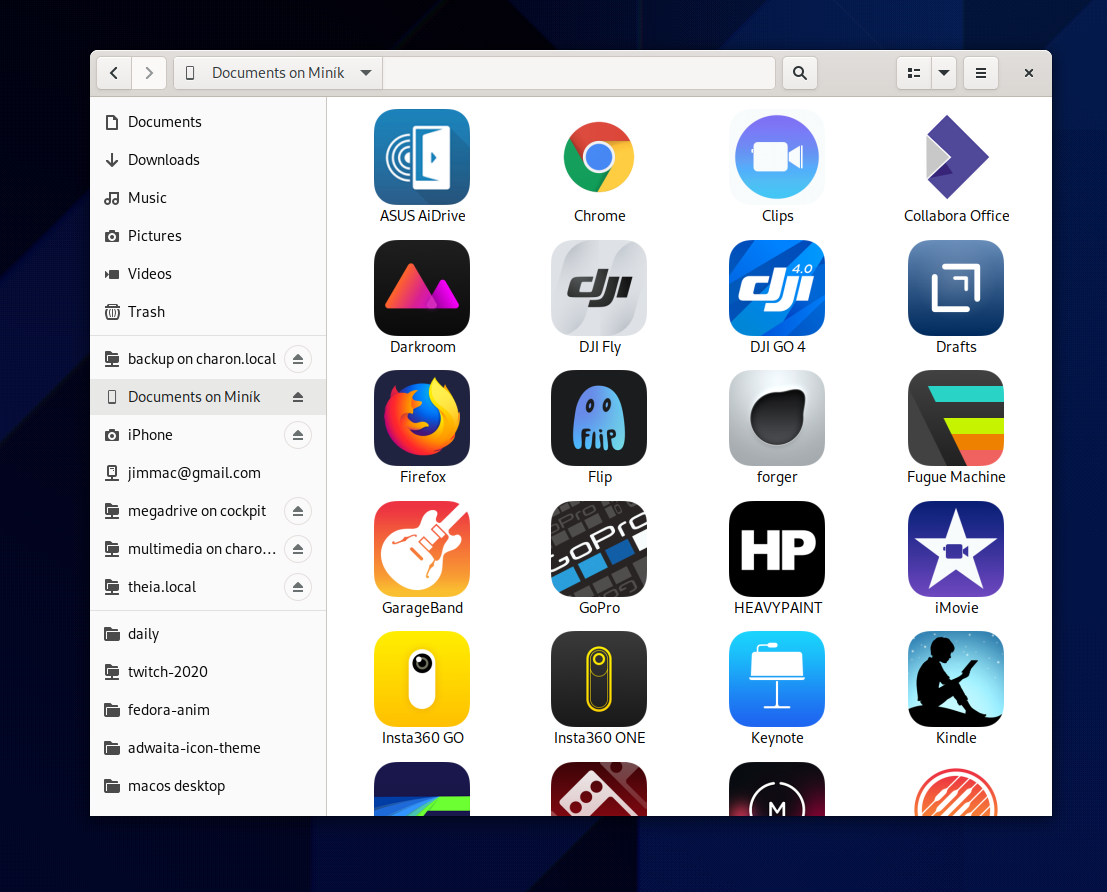
Task: Select the Fugue Machine icon
Action: pyautogui.click(x=955, y=418)
